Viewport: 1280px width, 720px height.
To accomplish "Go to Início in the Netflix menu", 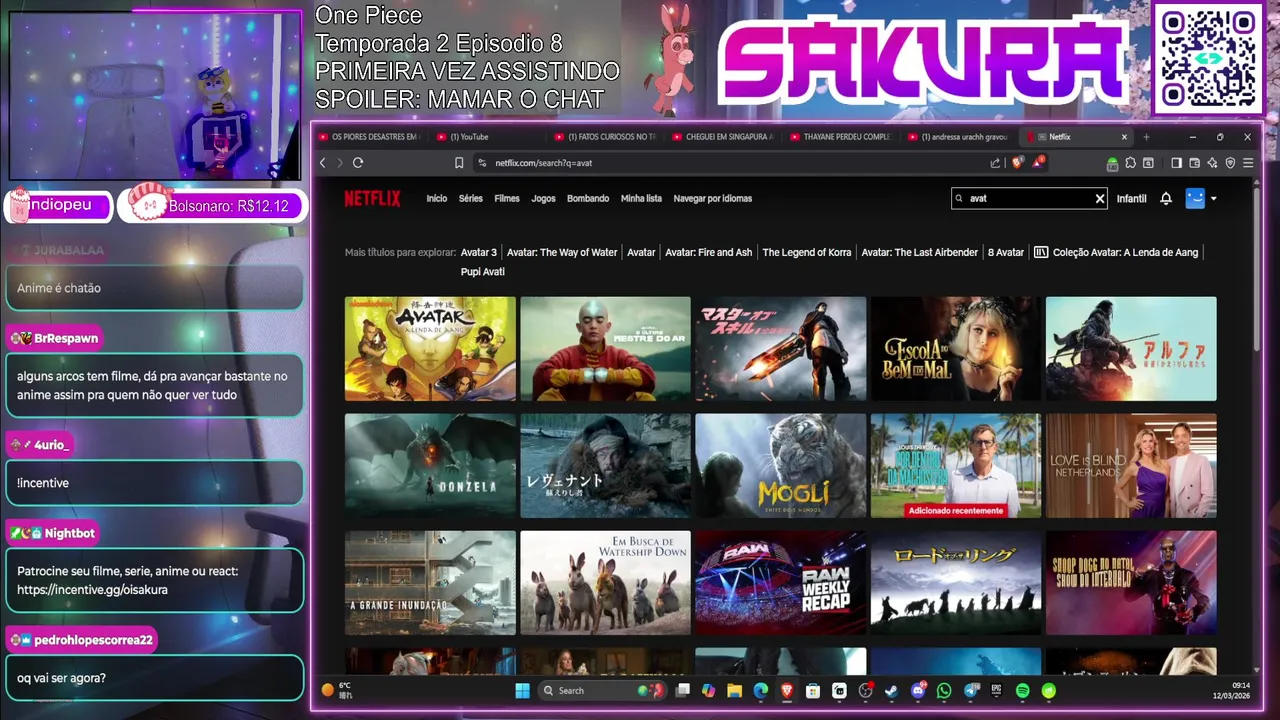I will click(x=437, y=198).
